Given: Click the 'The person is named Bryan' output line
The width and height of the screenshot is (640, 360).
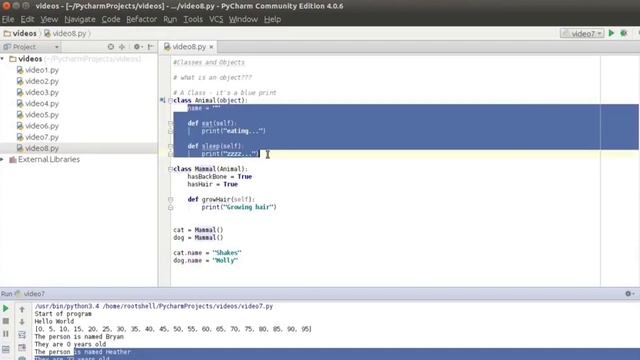Looking at the screenshot, I should coord(79,337).
